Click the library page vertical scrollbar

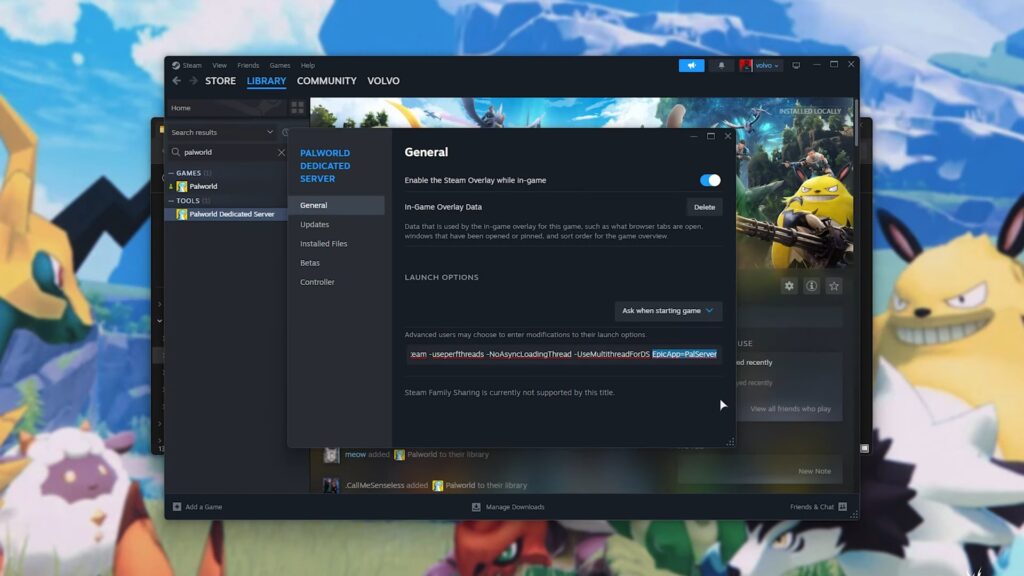856,122
